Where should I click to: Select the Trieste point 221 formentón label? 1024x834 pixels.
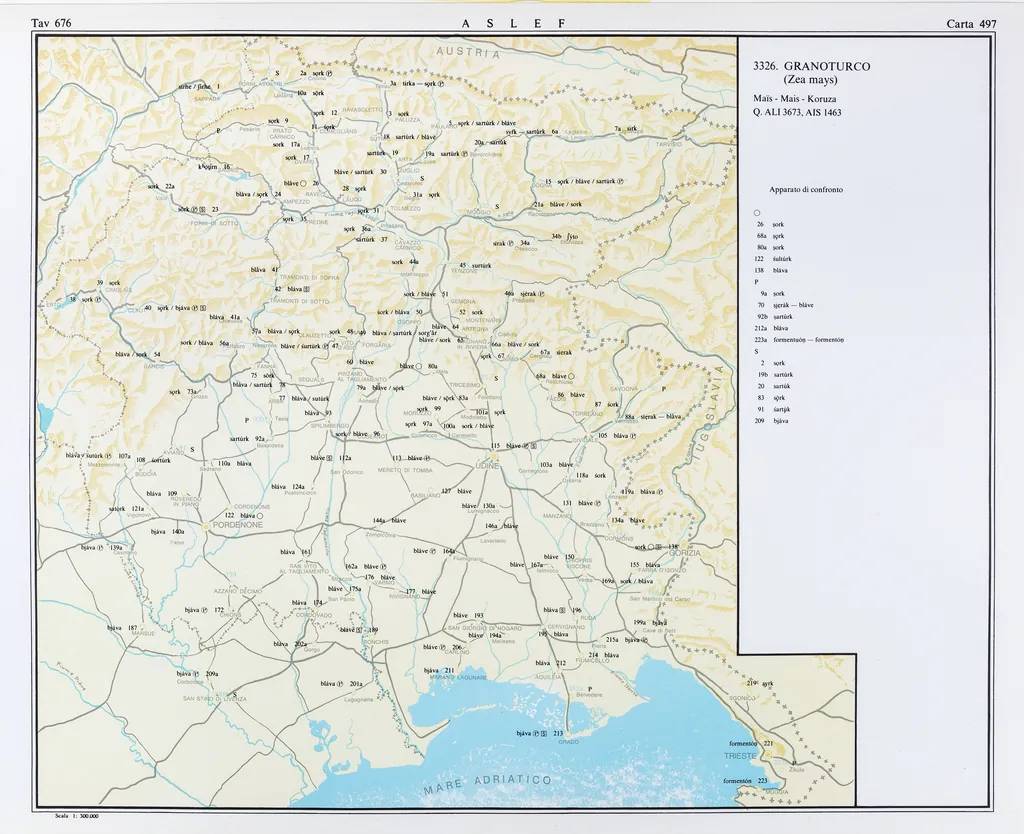744,744
